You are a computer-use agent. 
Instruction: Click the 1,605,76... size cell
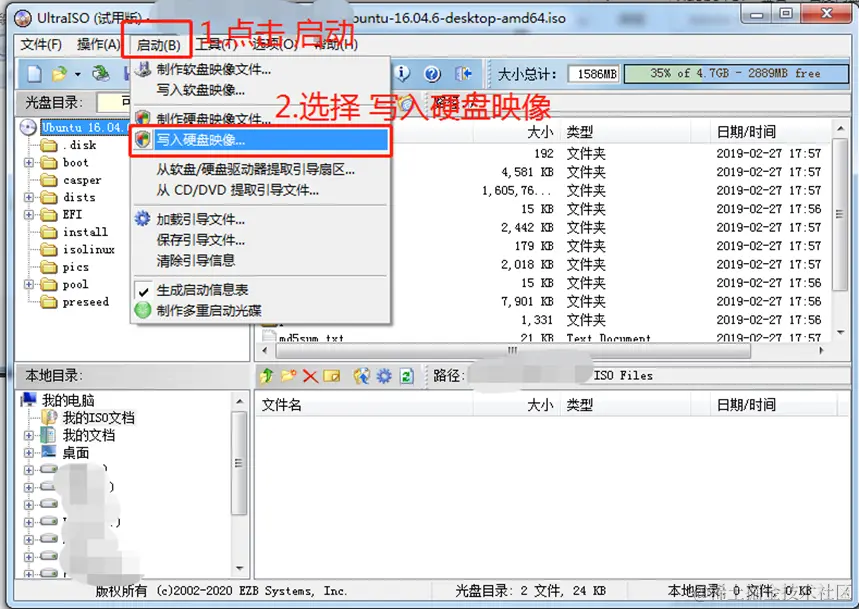tap(517, 191)
